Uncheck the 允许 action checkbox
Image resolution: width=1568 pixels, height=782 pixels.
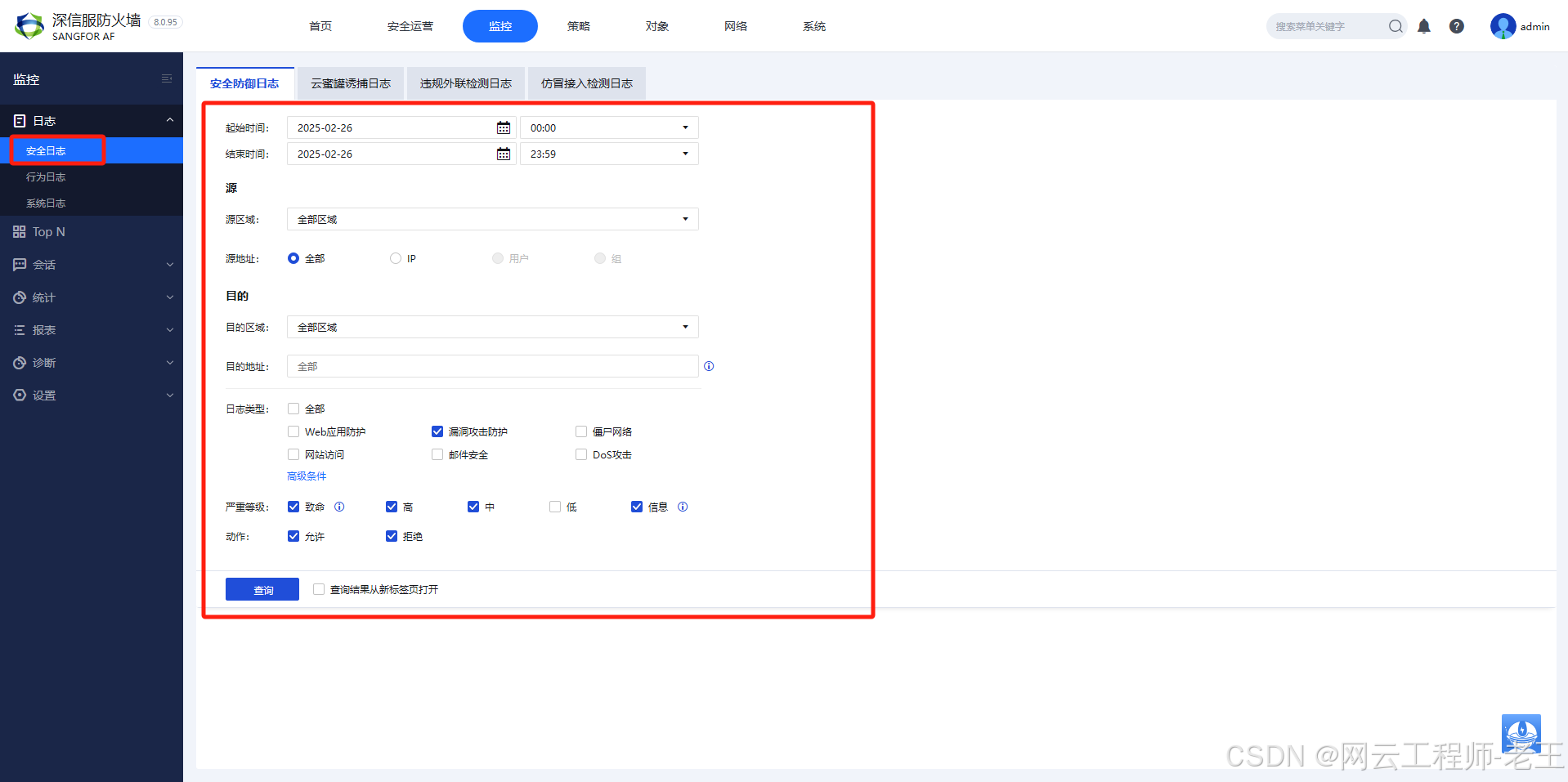tap(293, 536)
